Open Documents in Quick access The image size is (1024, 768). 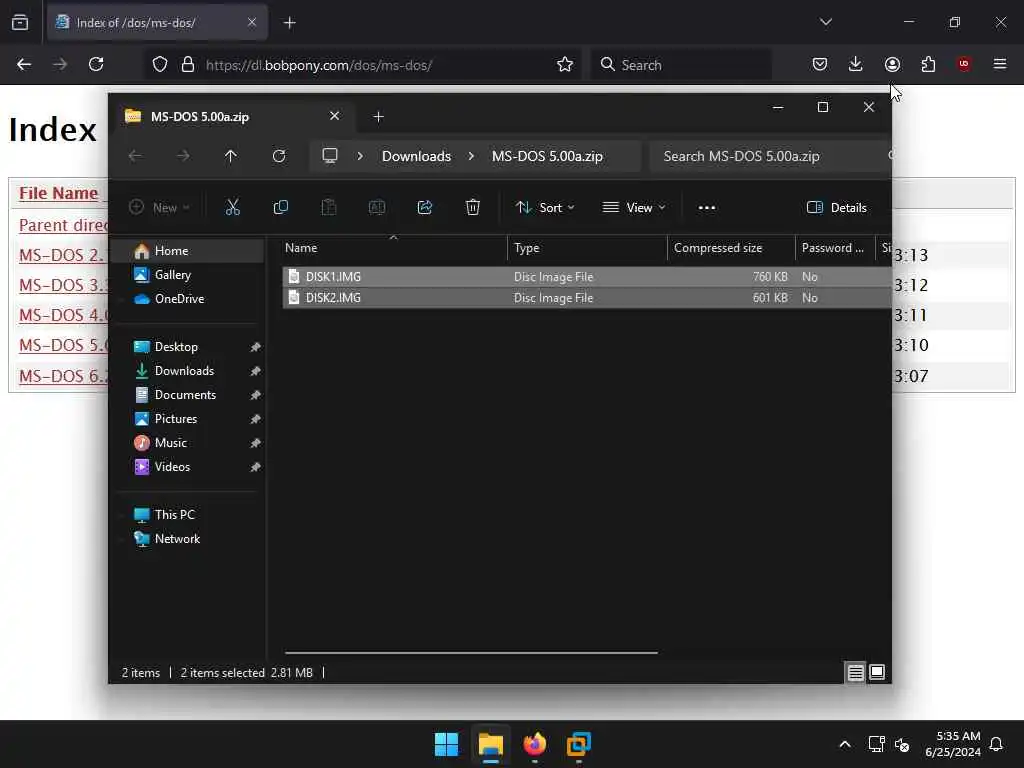185,395
